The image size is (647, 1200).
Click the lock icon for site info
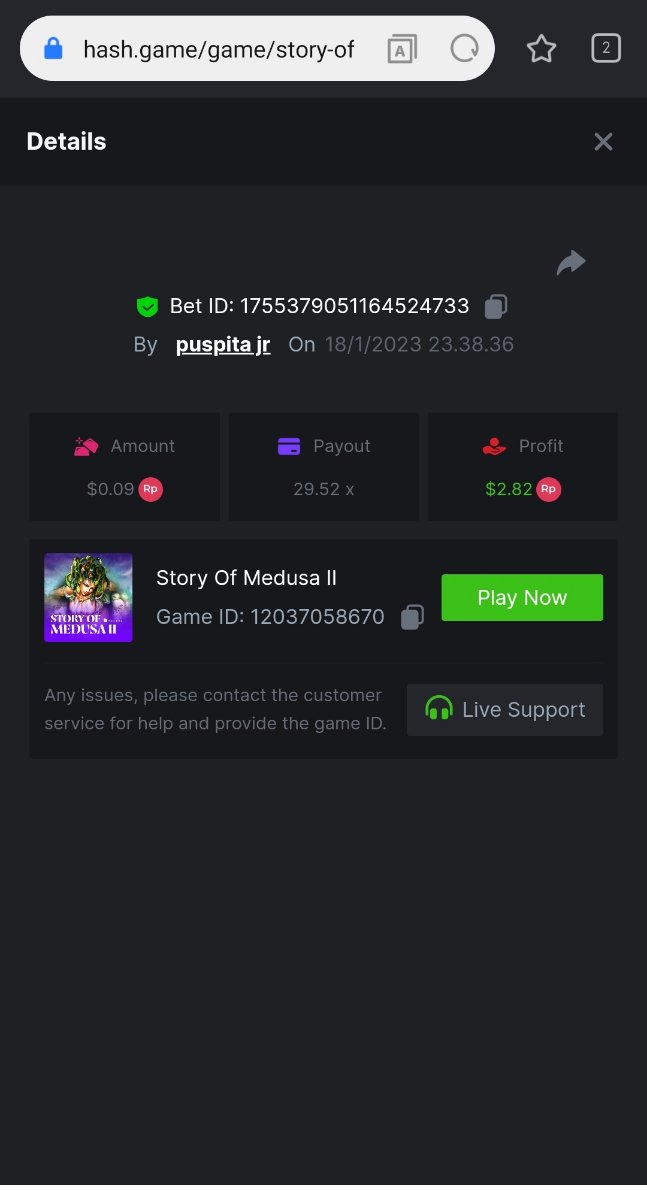click(54, 48)
